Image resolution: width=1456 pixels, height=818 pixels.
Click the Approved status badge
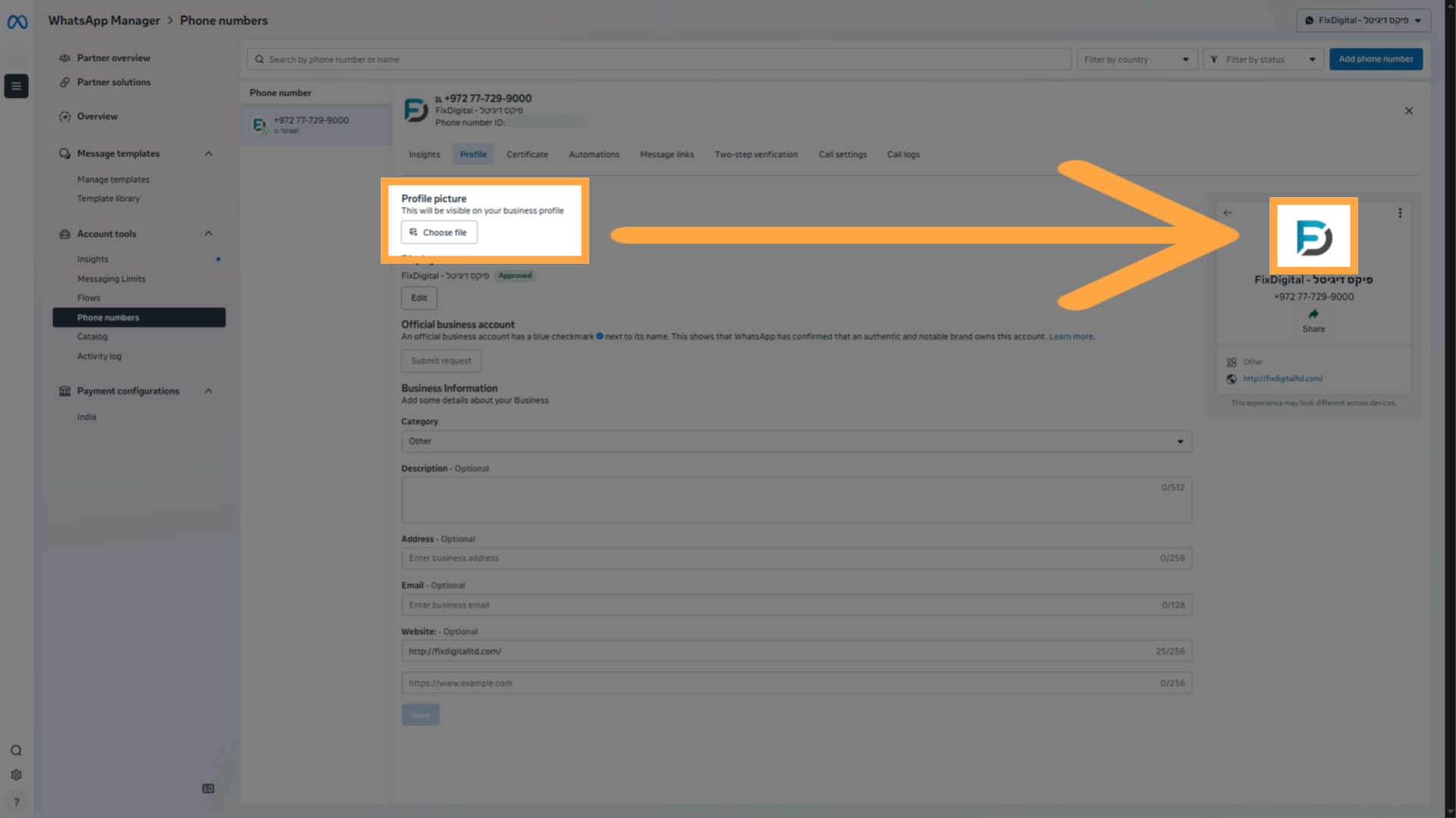coord(515,276)
